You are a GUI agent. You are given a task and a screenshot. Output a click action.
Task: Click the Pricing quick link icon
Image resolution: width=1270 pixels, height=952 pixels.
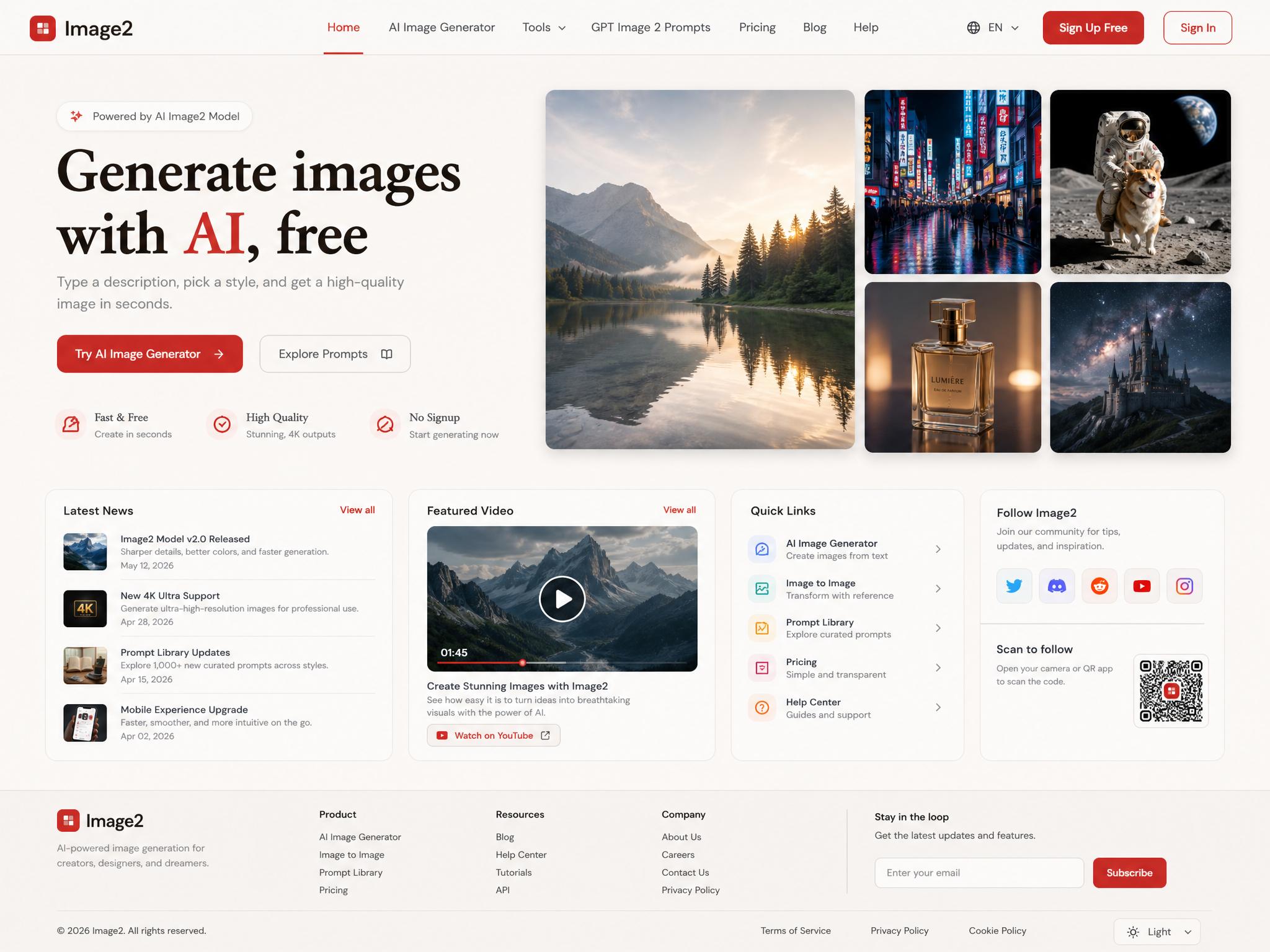click(762, 668)
